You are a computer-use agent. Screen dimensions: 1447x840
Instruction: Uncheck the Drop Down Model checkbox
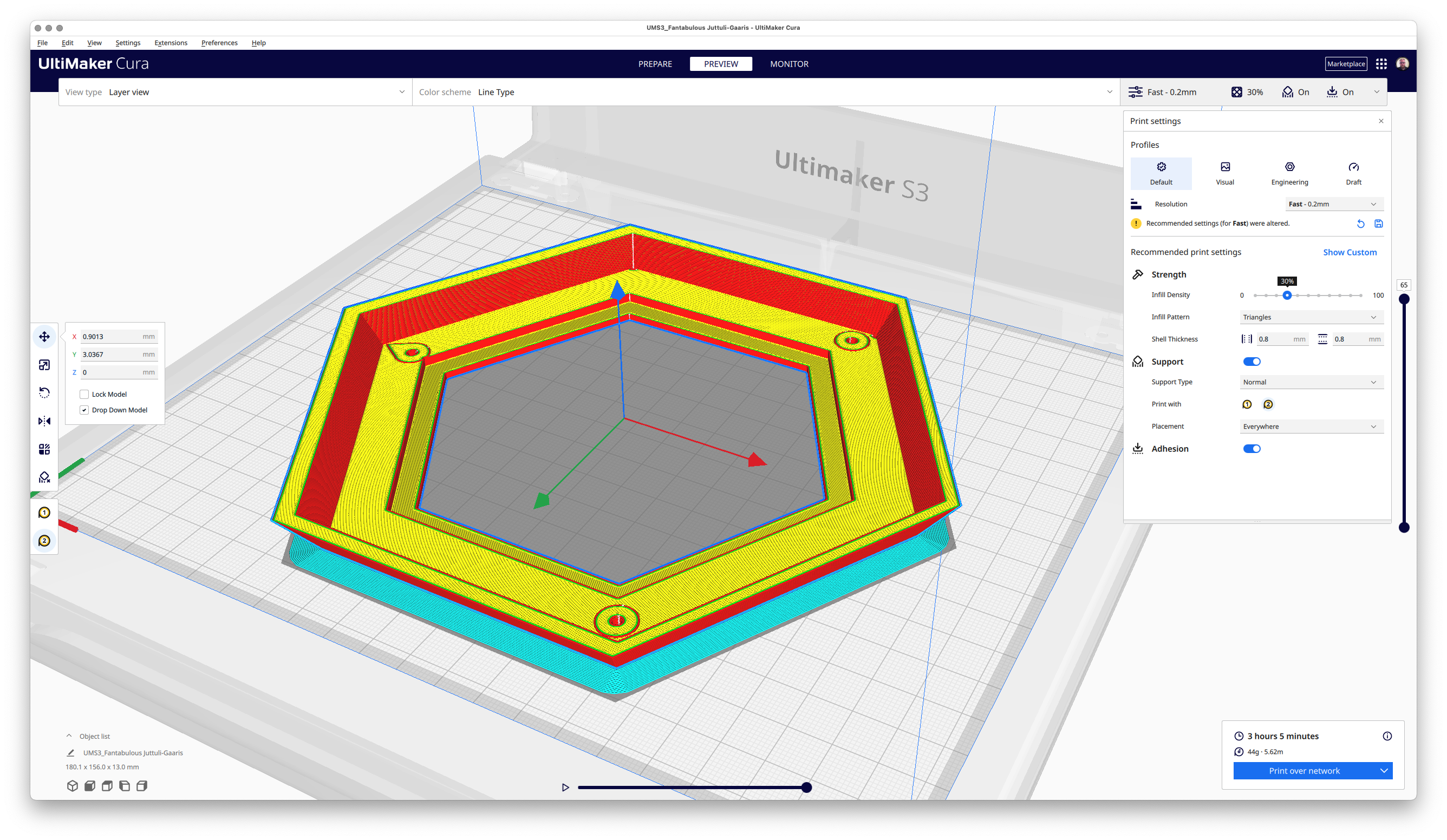[84, 410]
